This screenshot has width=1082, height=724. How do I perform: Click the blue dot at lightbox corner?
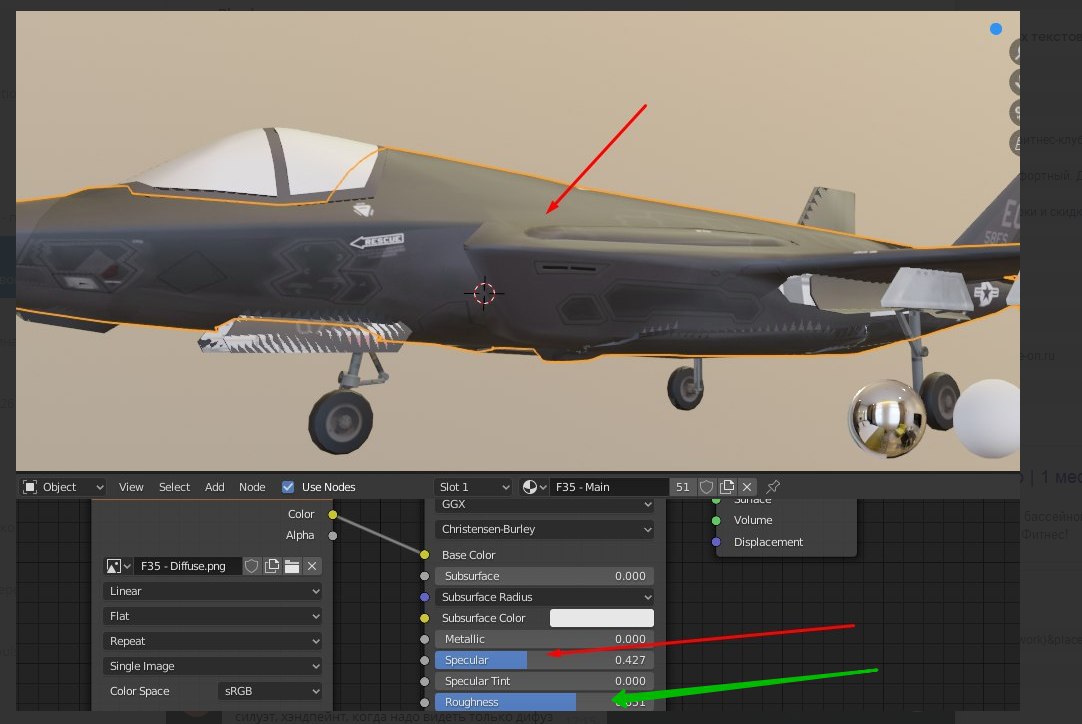pos(996,29)
